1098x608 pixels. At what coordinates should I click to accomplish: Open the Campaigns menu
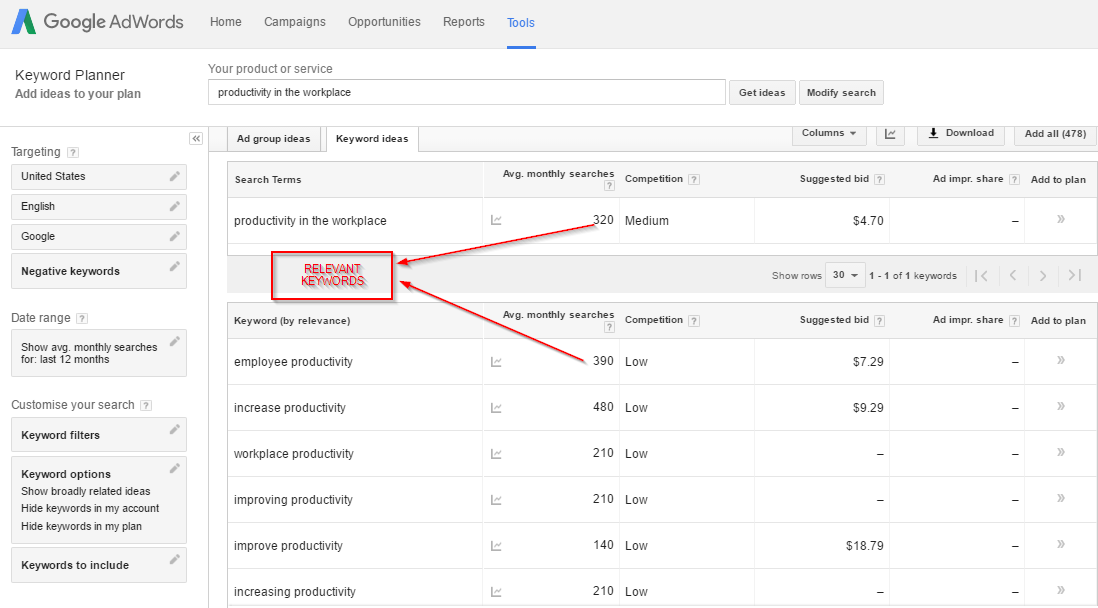click(295, 22)
